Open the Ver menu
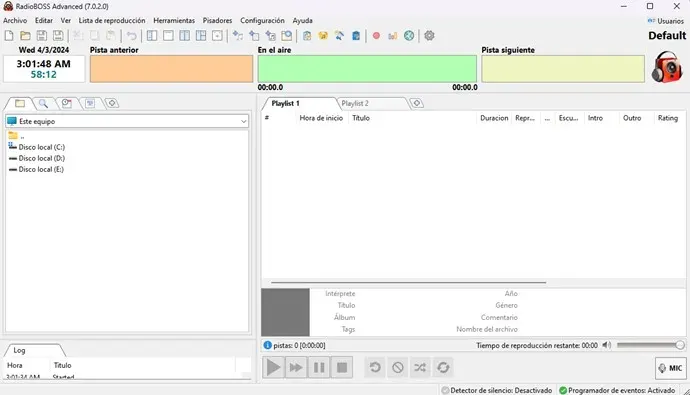Image resolution: width=690 pixels, height=395 pixels. pyautogui.click(x=66, y=20)
